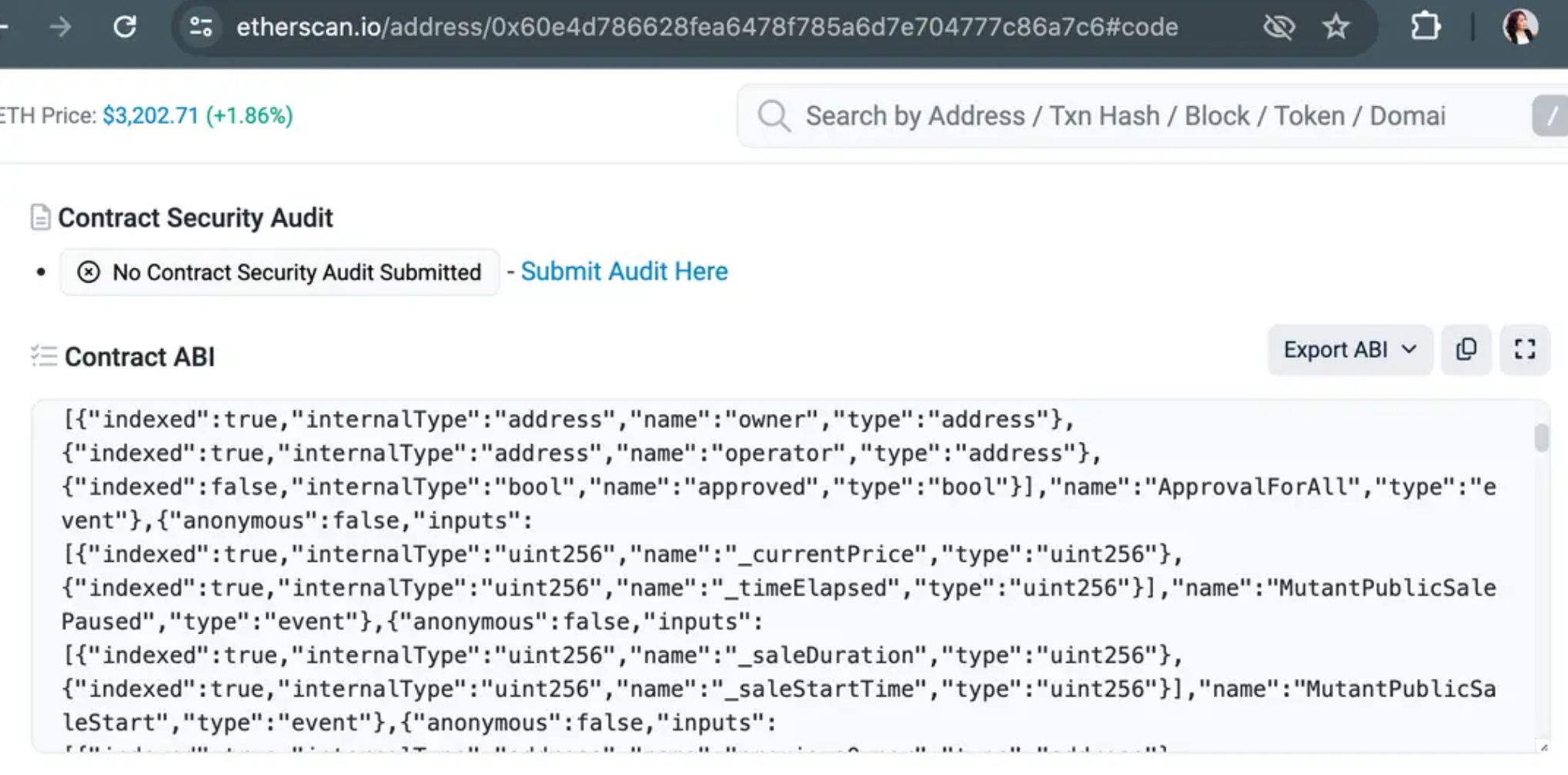Click the search magnifier icon
Image resolution: width=1568 pixels, height=775 pixels.
774,116
